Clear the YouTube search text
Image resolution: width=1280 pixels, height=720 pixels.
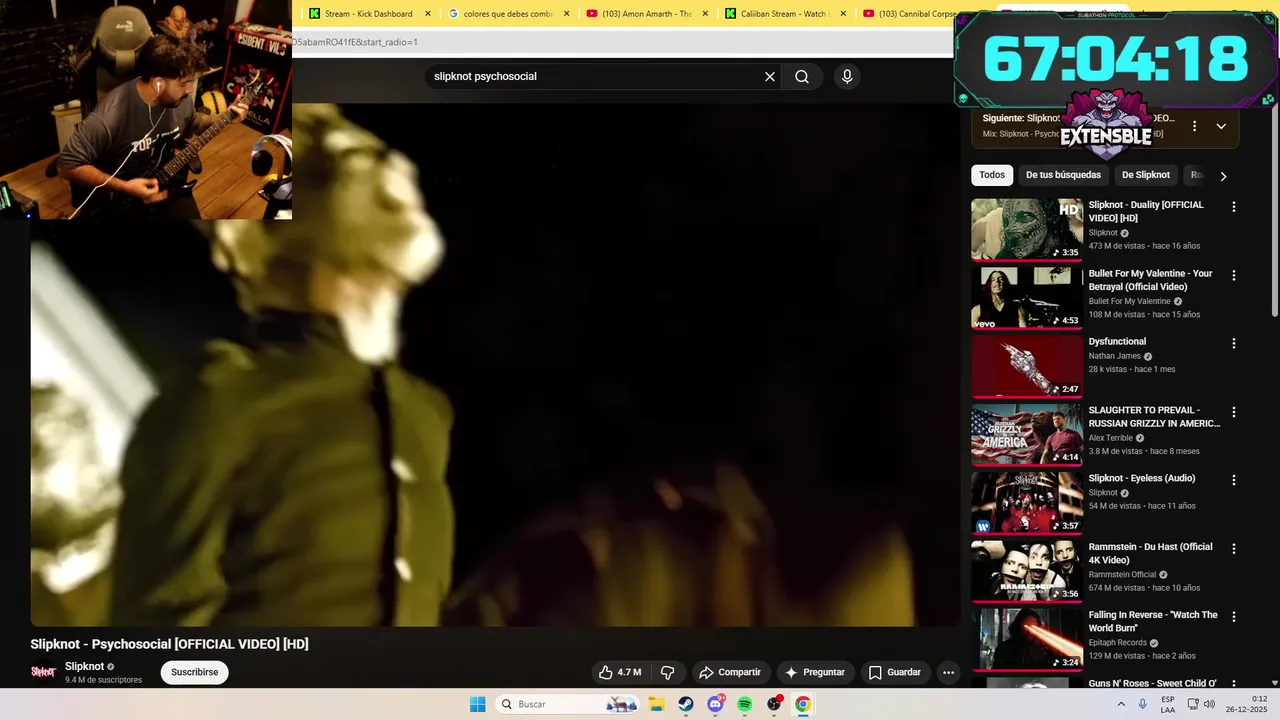[x=770, y=77]
